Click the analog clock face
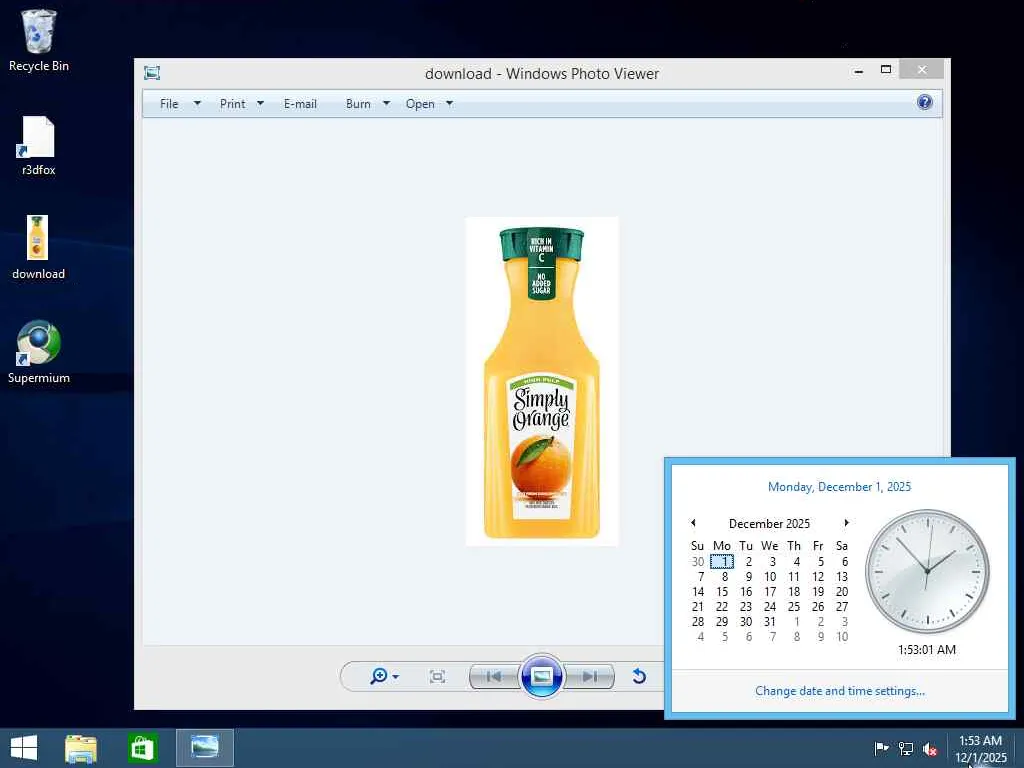The image size is (1024, 768). pyautogui.click(x=927, y=571)
